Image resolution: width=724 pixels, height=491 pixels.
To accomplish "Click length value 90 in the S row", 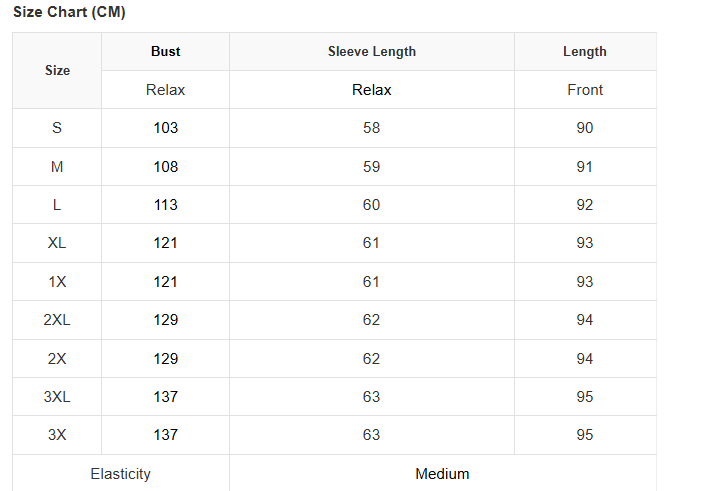I will point(585,128).
